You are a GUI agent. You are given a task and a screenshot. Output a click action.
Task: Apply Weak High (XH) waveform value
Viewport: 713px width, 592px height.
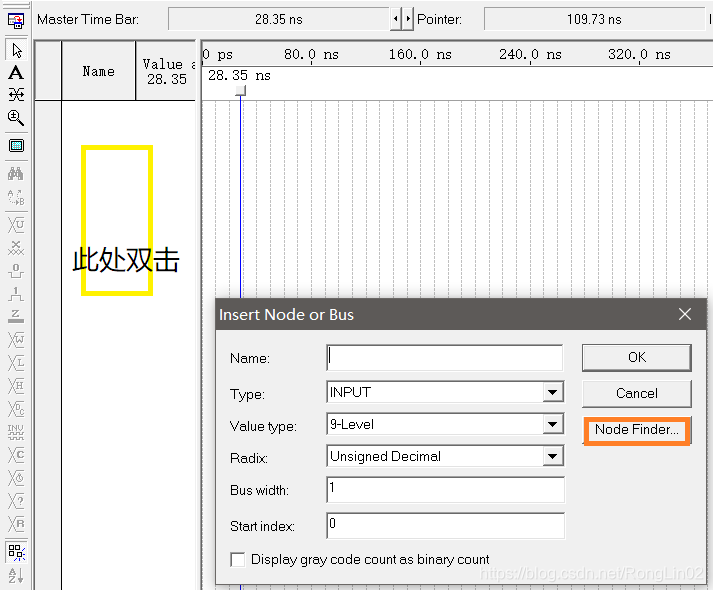point(16,386)
